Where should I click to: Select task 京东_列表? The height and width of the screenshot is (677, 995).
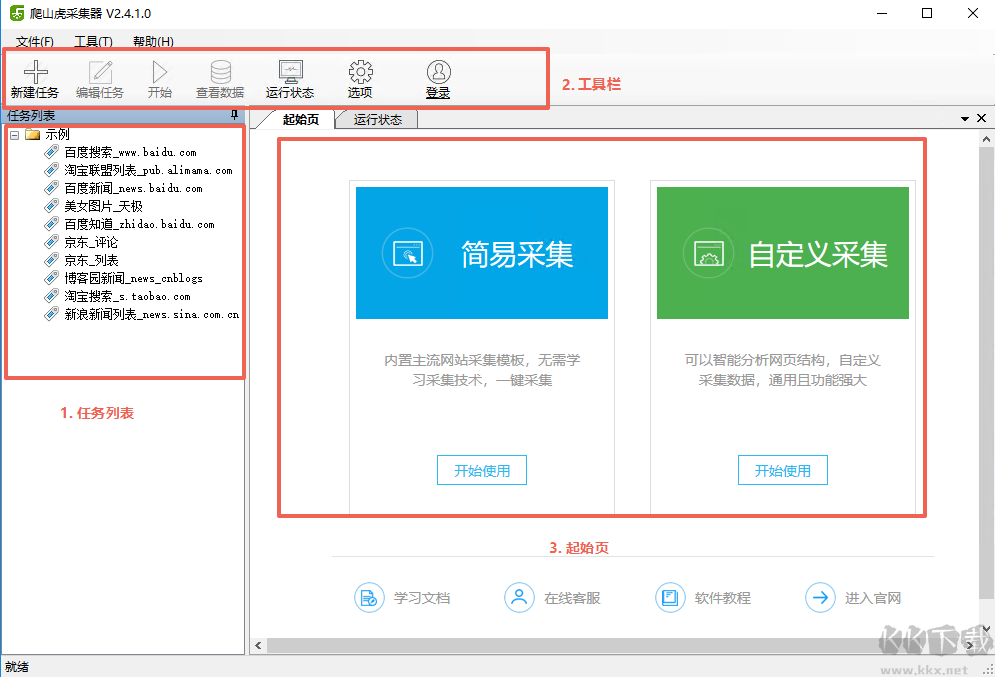tap(91, 260)
